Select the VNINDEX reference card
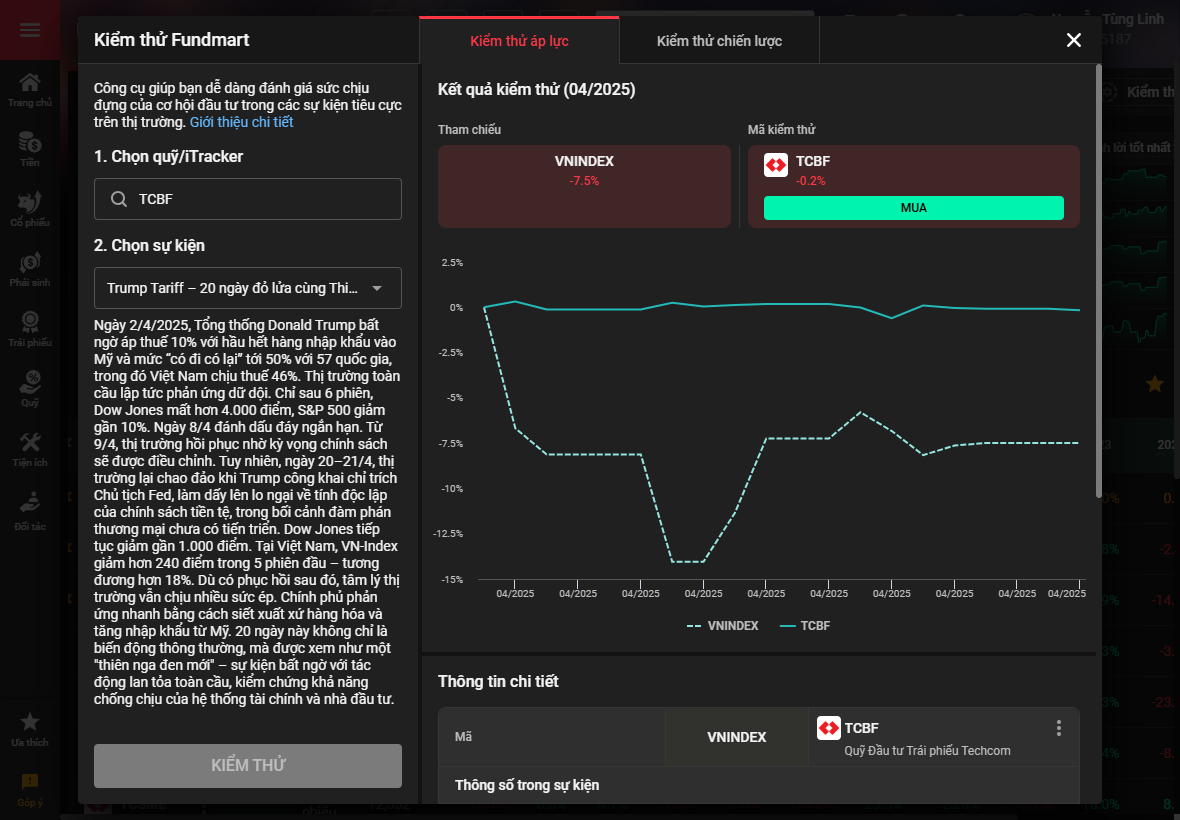The width and height of the screenshot is (1180, 820). pyautogui.click(x=584, y=186)
